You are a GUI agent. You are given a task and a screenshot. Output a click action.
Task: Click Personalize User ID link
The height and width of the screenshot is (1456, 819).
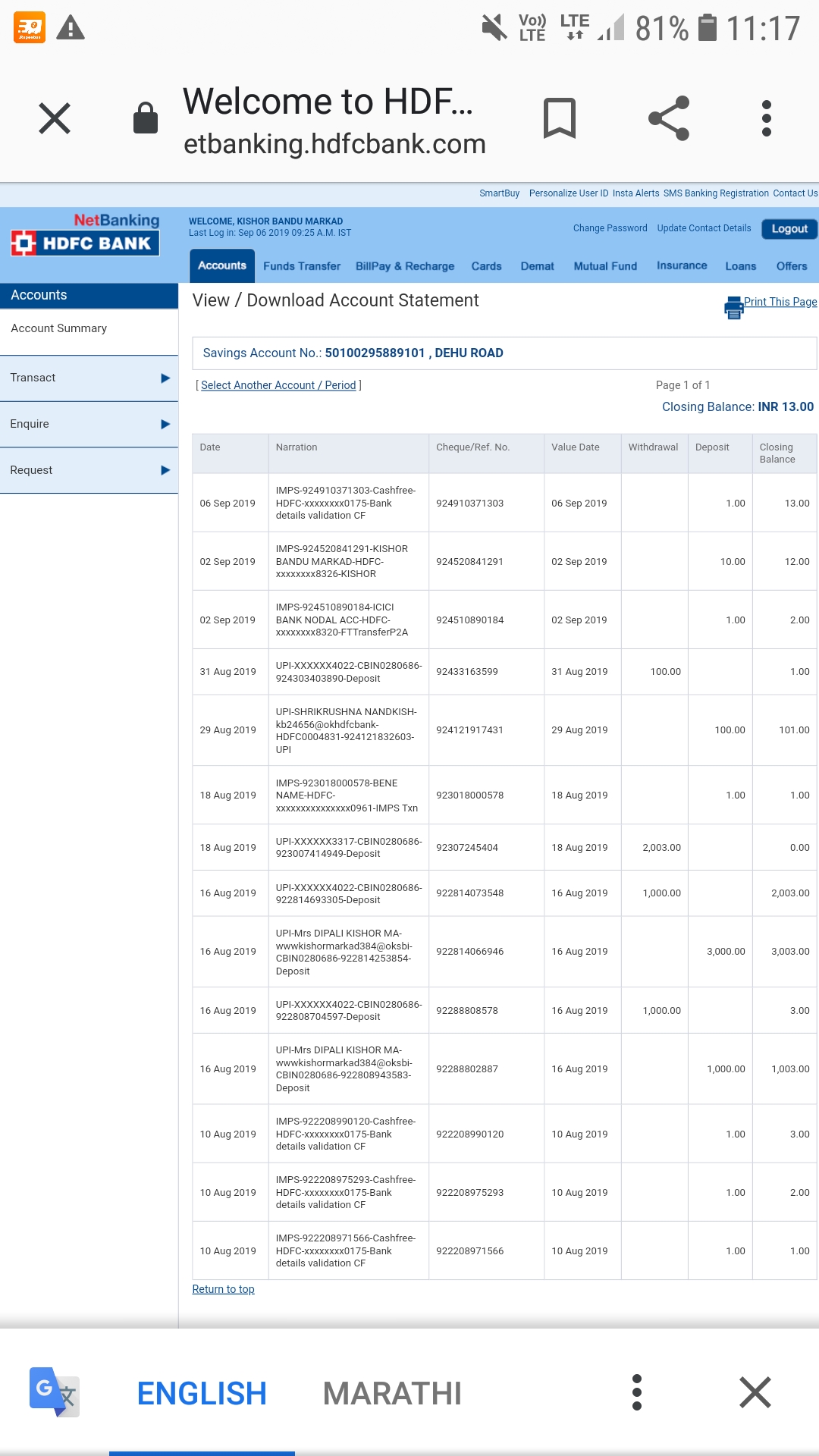coord(569,193)
